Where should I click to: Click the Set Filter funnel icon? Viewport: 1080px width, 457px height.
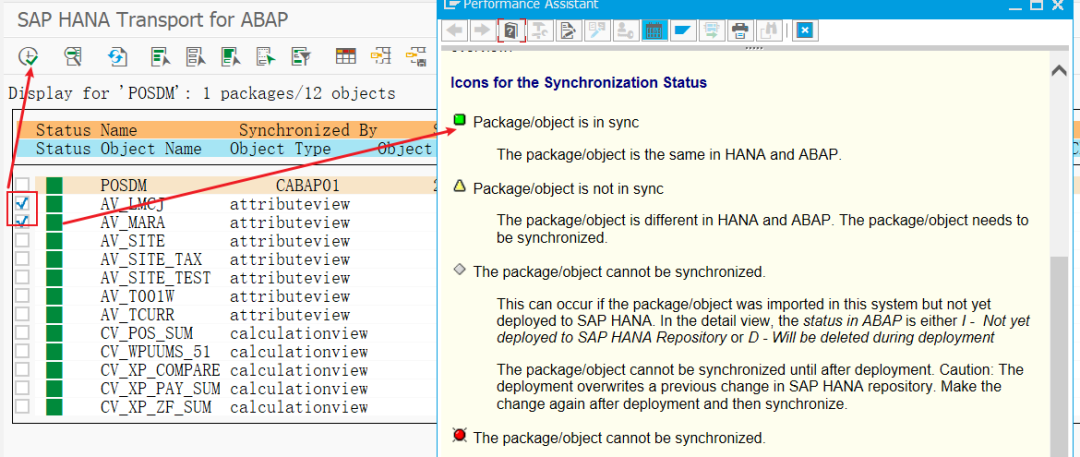[301, 56]
